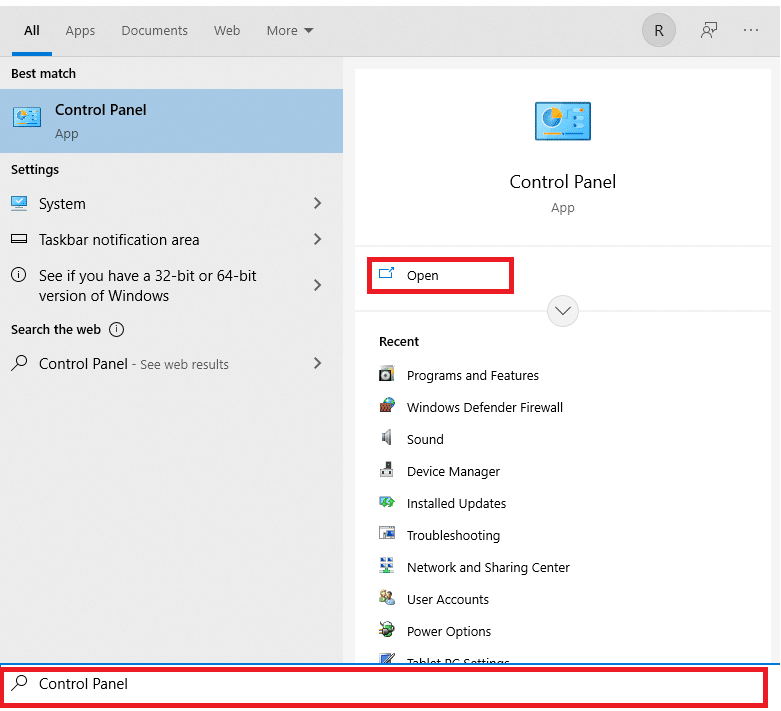The height and width of the screenshot is (711, 781).
Task: Open the Troubleshooting icon
Action: coord(387,535)
